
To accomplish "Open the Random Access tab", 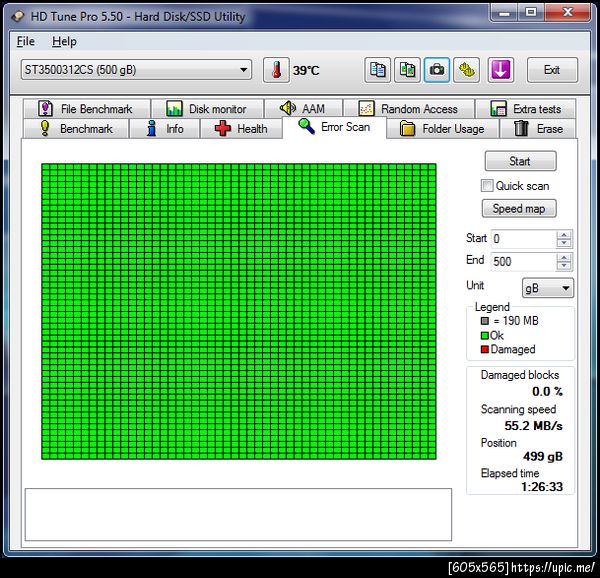I will pyautogui.click(x=409, y=109).
